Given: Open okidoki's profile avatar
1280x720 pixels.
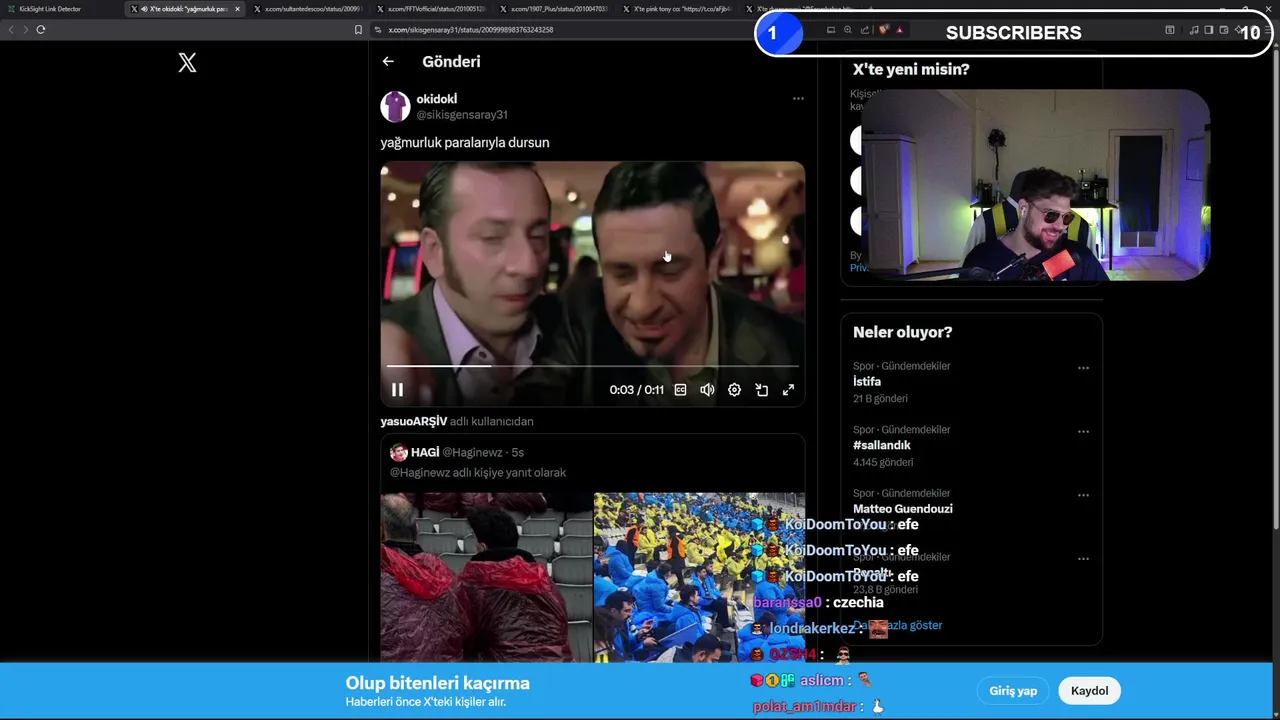Looking at the screenshot, I should (395, 106).
